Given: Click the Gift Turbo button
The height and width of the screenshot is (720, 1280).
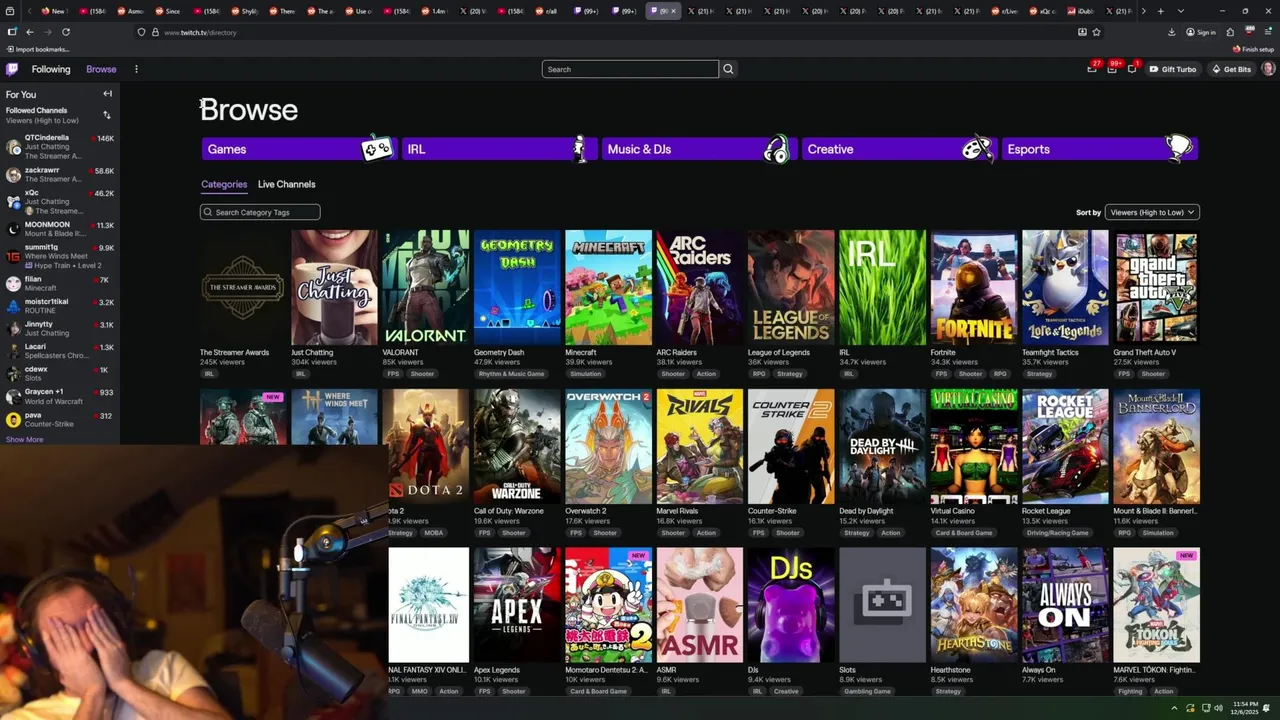Looking at the screenshot, I should [x=1173, y=69].
